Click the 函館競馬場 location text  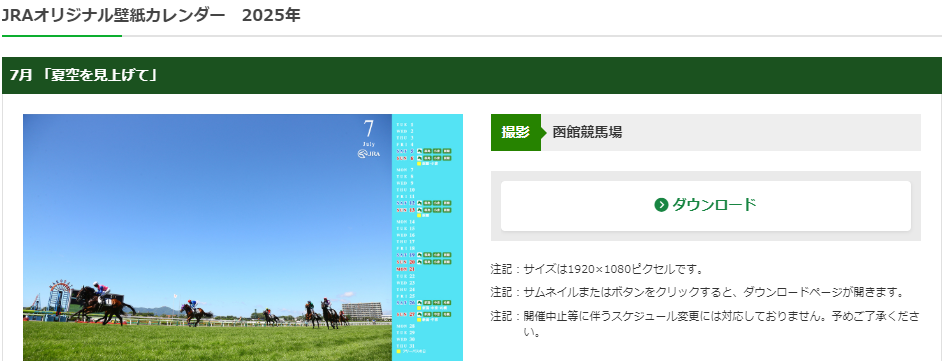[587, 133]
